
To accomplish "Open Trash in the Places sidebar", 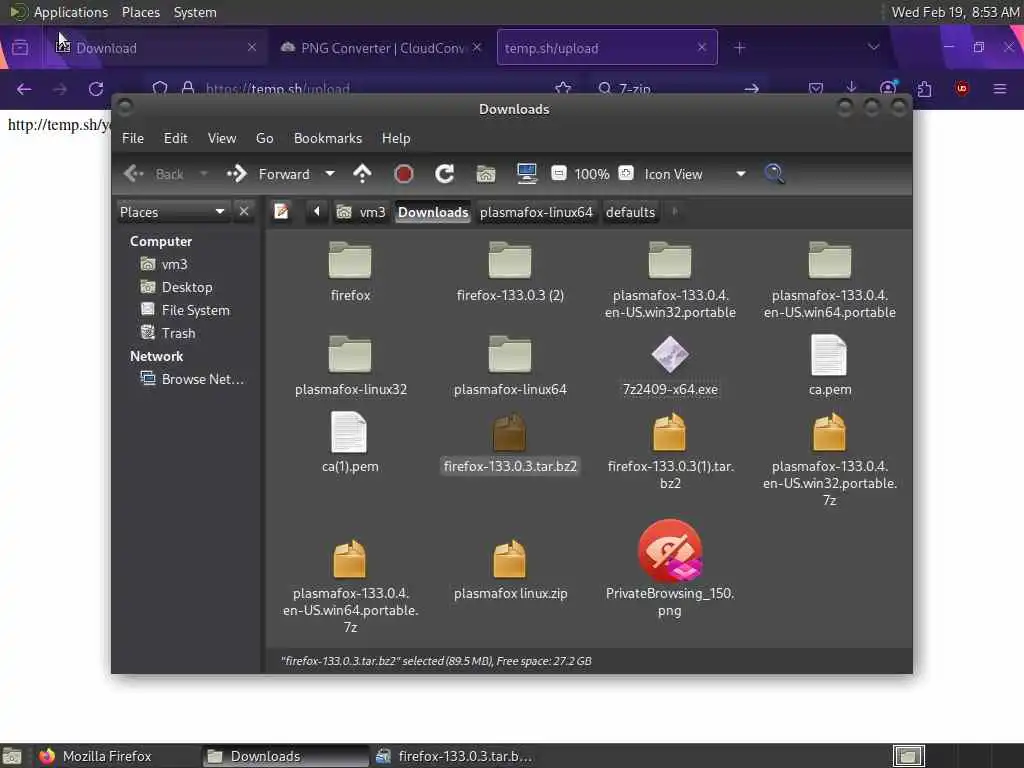I will point(168,332).
